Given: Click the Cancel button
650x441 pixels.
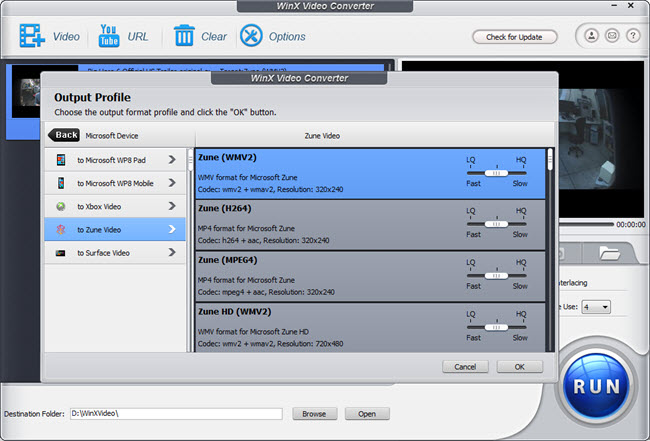Looking at the screenshot, I should (465, 367).
